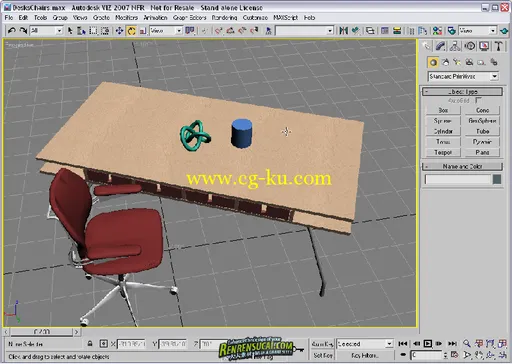The height and width of the screenshot is (364, 512).
Task: Switch to the Utilities hammer panel icon
Action: coord(499,46)
